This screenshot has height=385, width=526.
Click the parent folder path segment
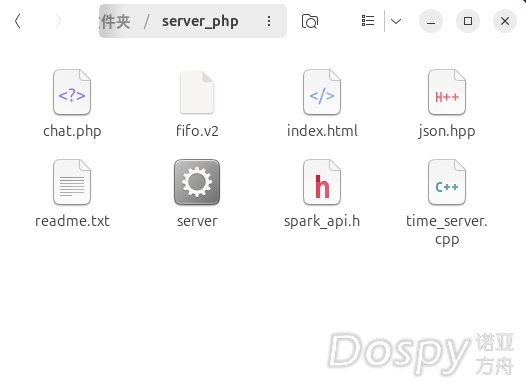(116, 21)
